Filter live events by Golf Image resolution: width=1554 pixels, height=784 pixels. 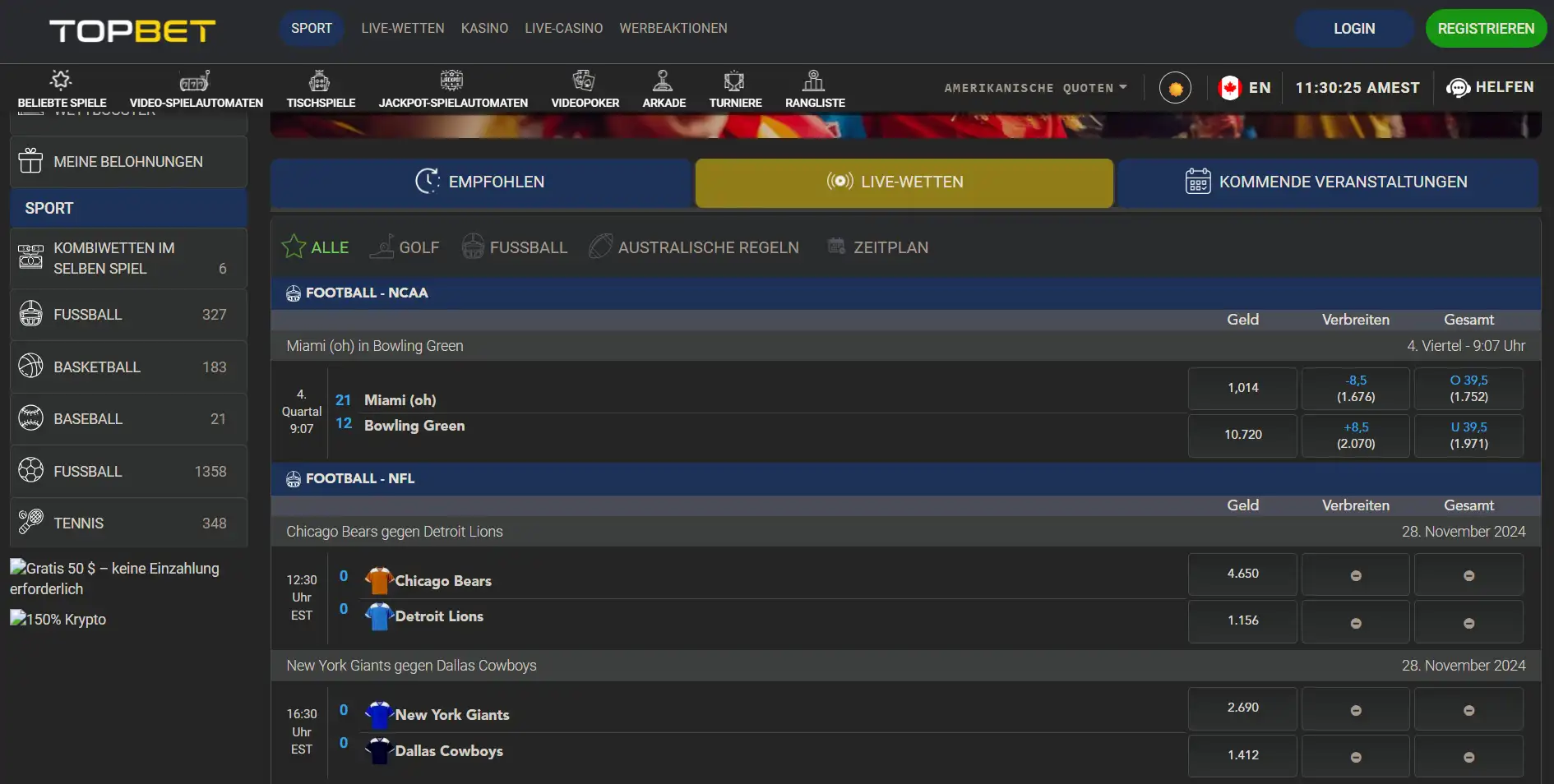(405, 247)
